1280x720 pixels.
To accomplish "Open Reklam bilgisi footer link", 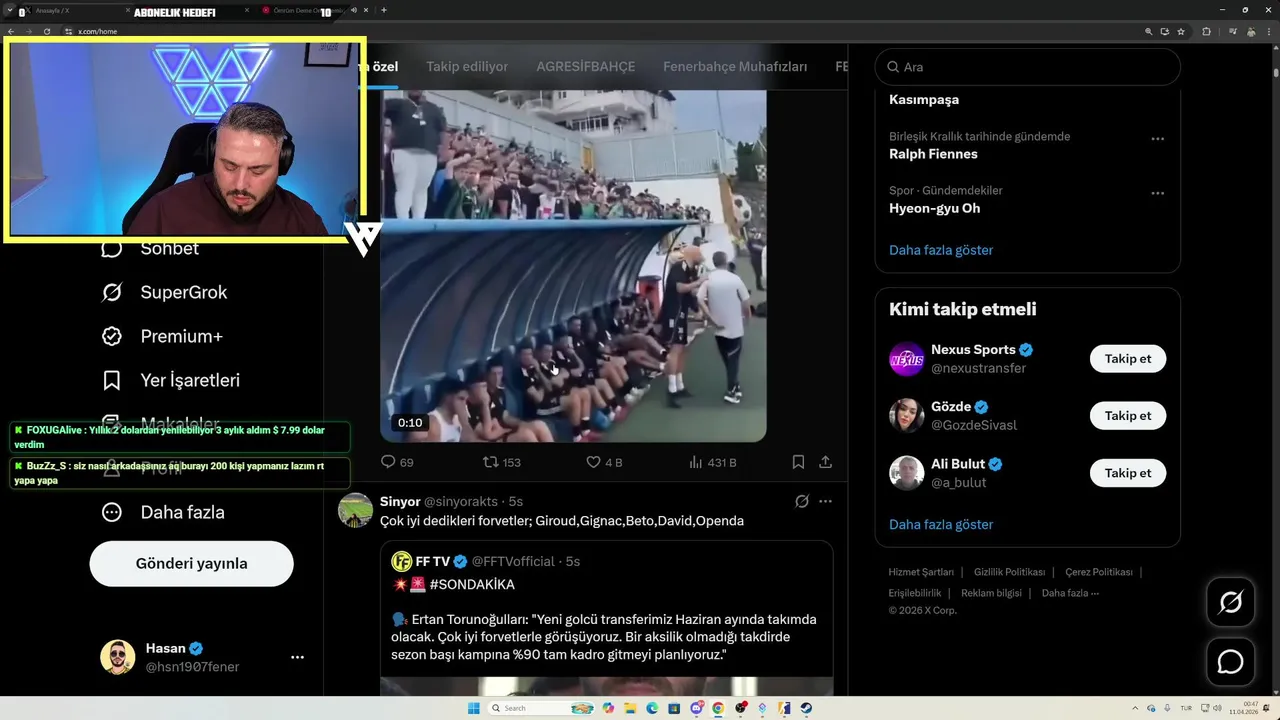I will pos(991,593).
